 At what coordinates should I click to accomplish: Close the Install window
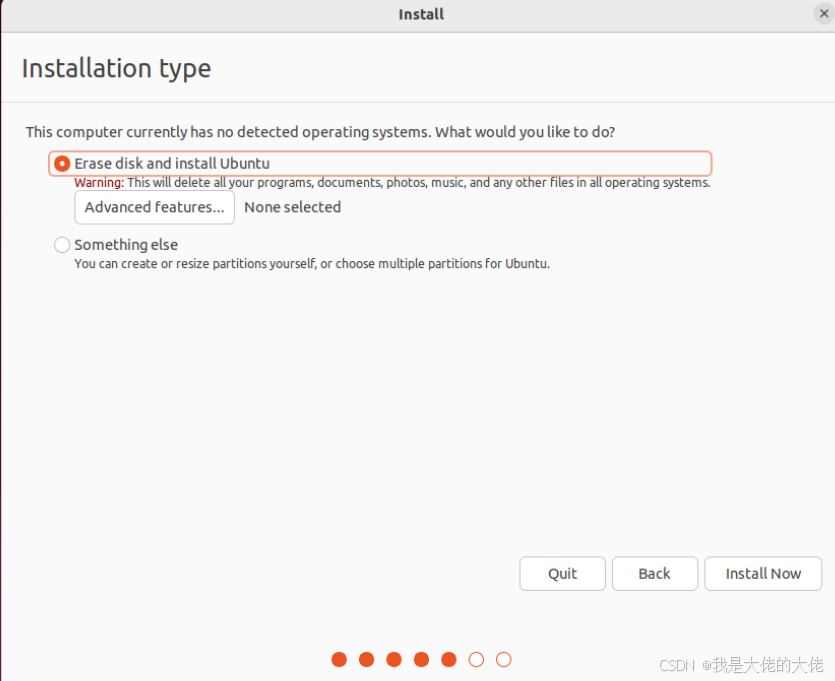[824, 13]
